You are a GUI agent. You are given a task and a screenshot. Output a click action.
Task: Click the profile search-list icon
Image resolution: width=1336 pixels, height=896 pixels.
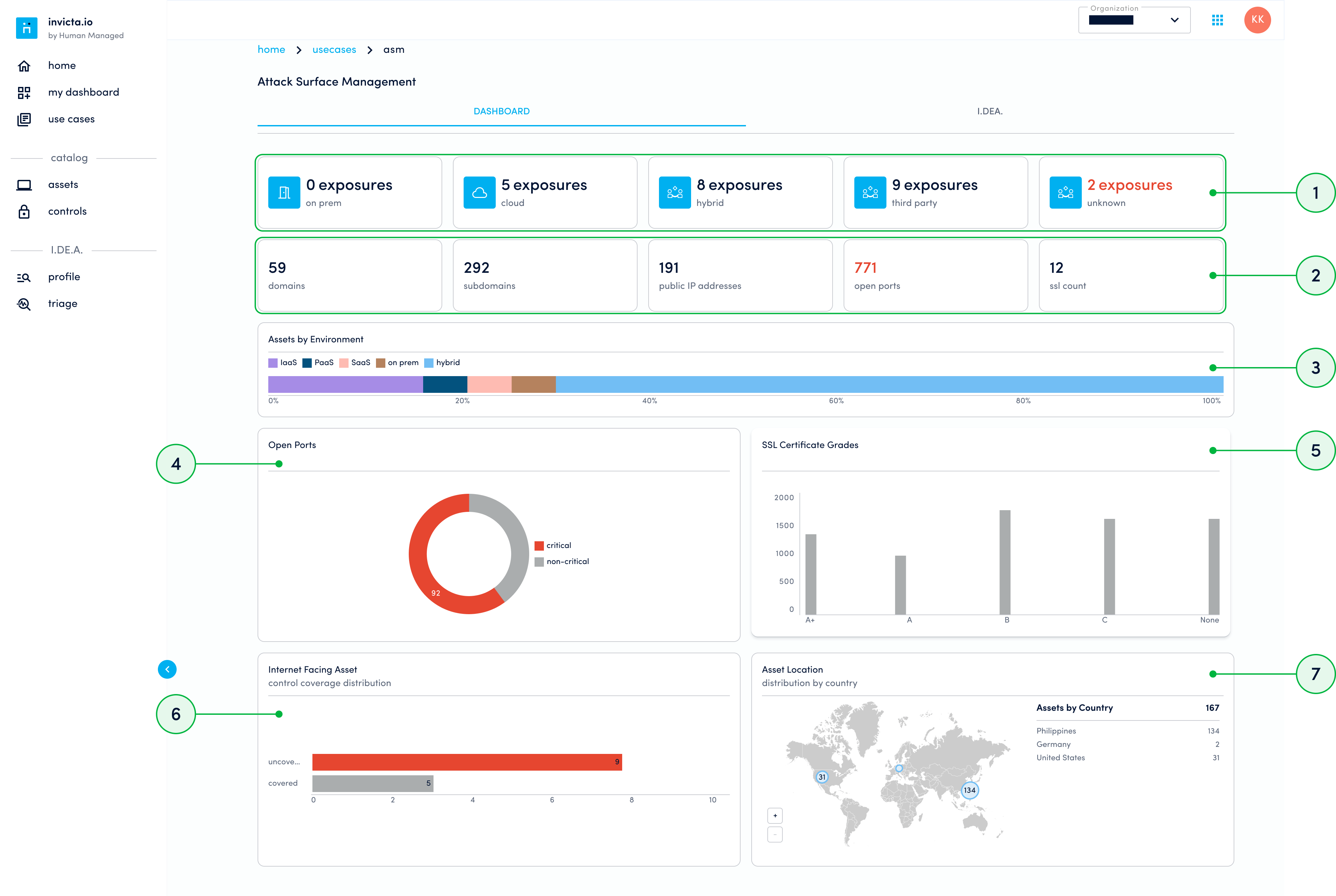click(24, 277)
